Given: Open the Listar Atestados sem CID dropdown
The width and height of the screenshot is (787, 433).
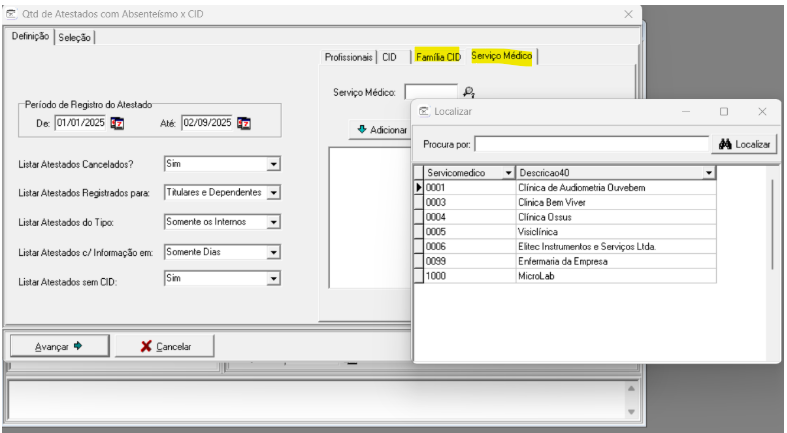Looking at the screenshot, I should point(273,282).
